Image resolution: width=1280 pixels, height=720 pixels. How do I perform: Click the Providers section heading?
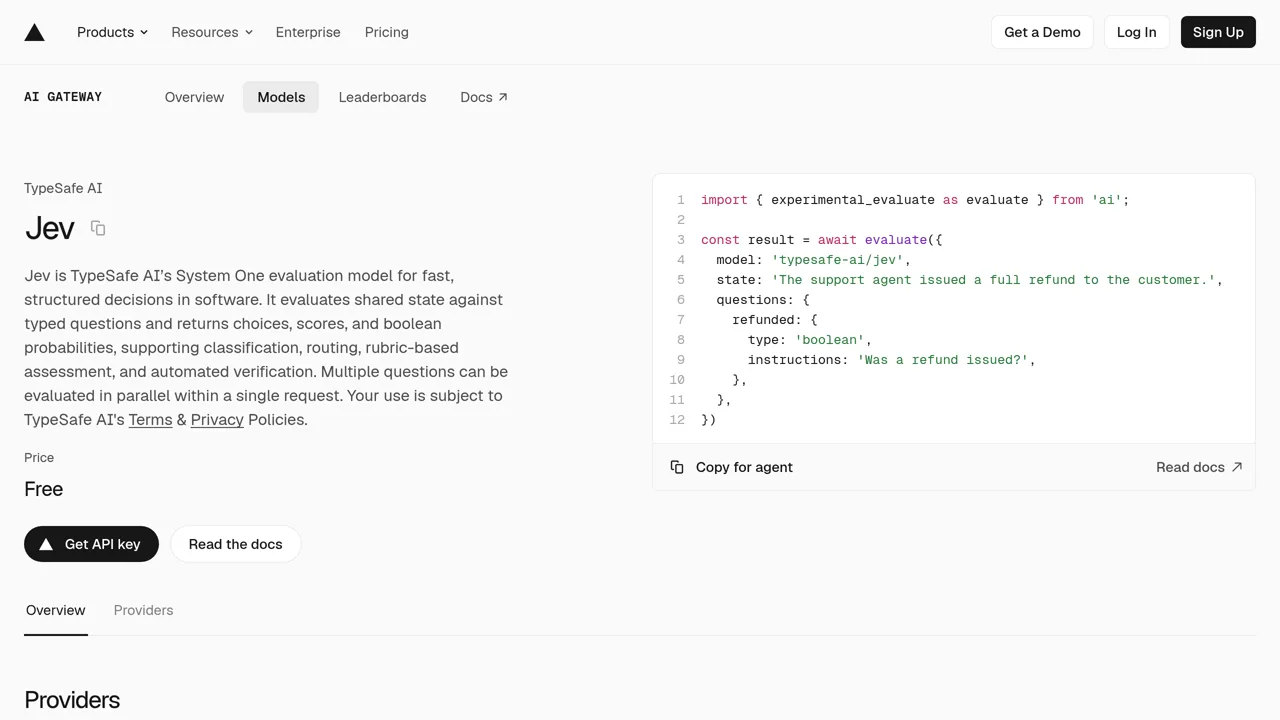(72, 700)
